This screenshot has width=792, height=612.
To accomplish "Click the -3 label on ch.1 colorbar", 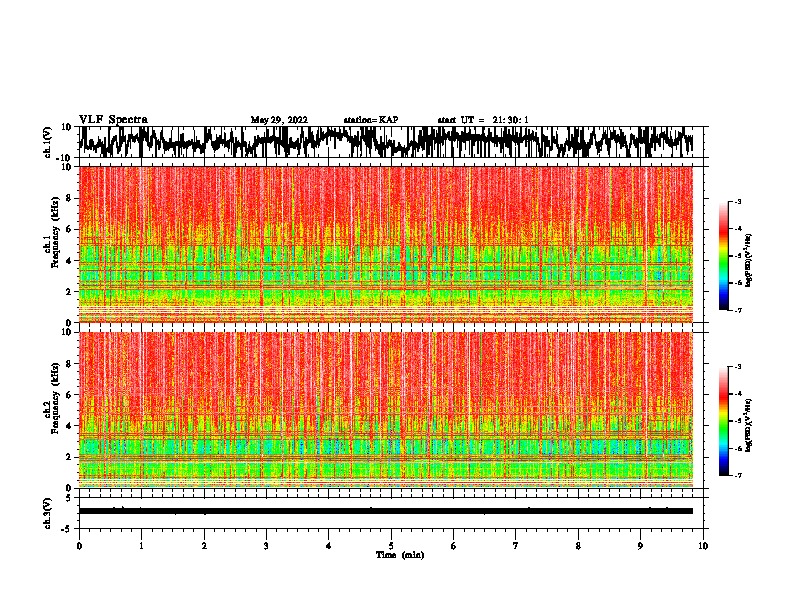I will click(737, 201).
